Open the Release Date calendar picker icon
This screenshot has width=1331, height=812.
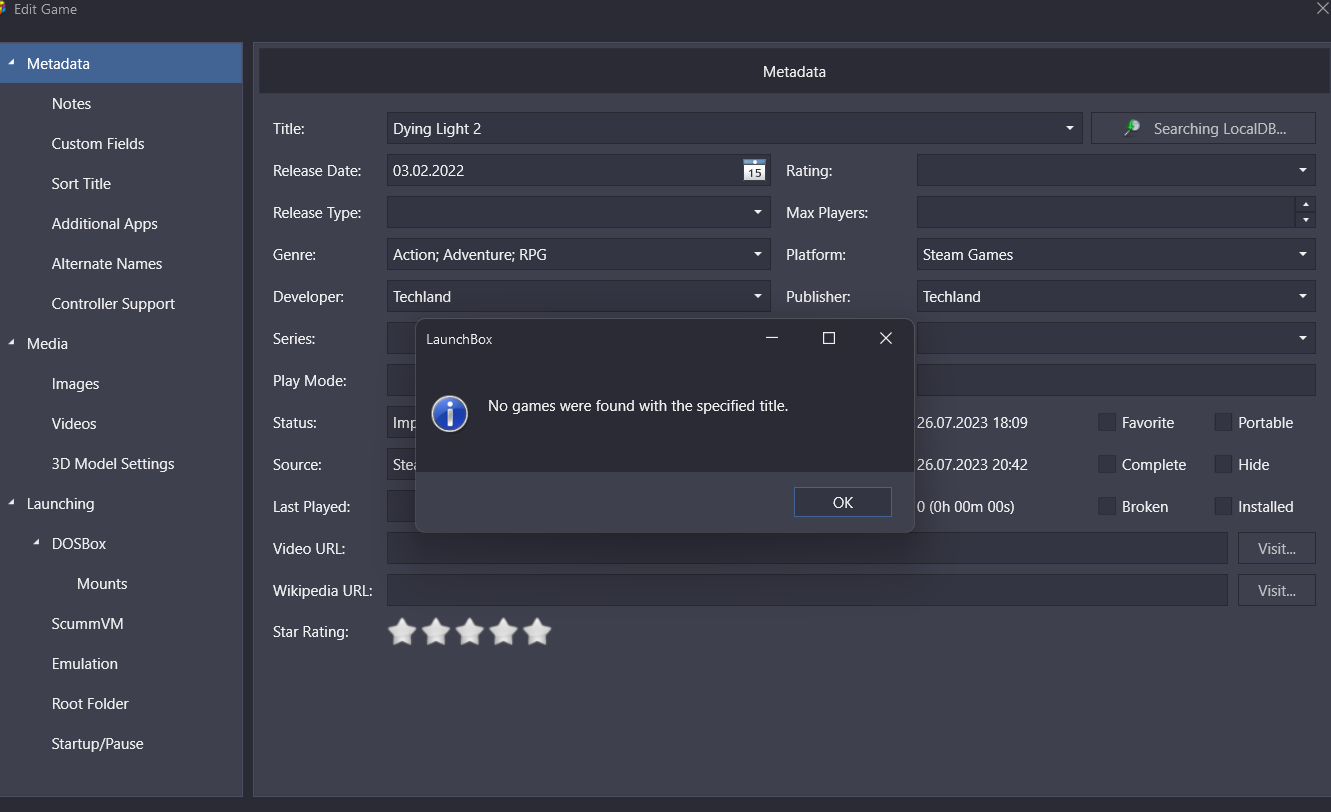[x=754, y=171]
